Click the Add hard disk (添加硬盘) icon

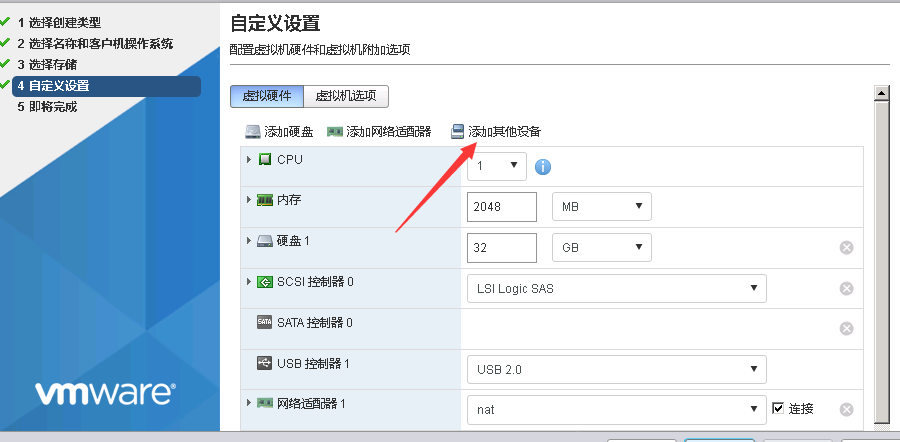click(253, 132)
